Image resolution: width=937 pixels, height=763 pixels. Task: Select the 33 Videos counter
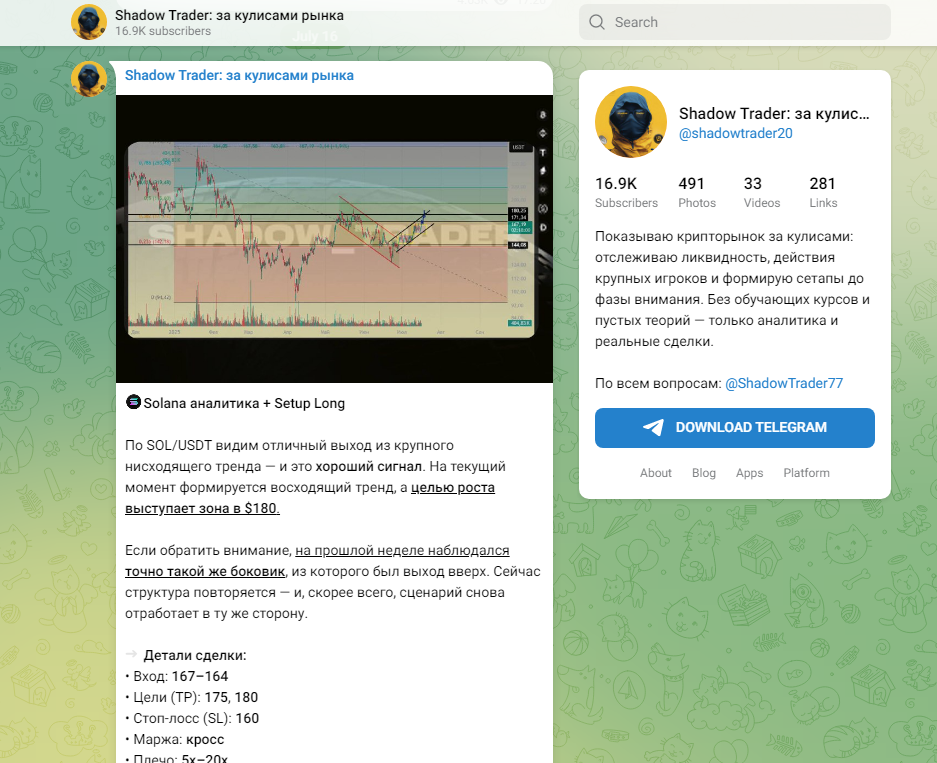(762, 192)
